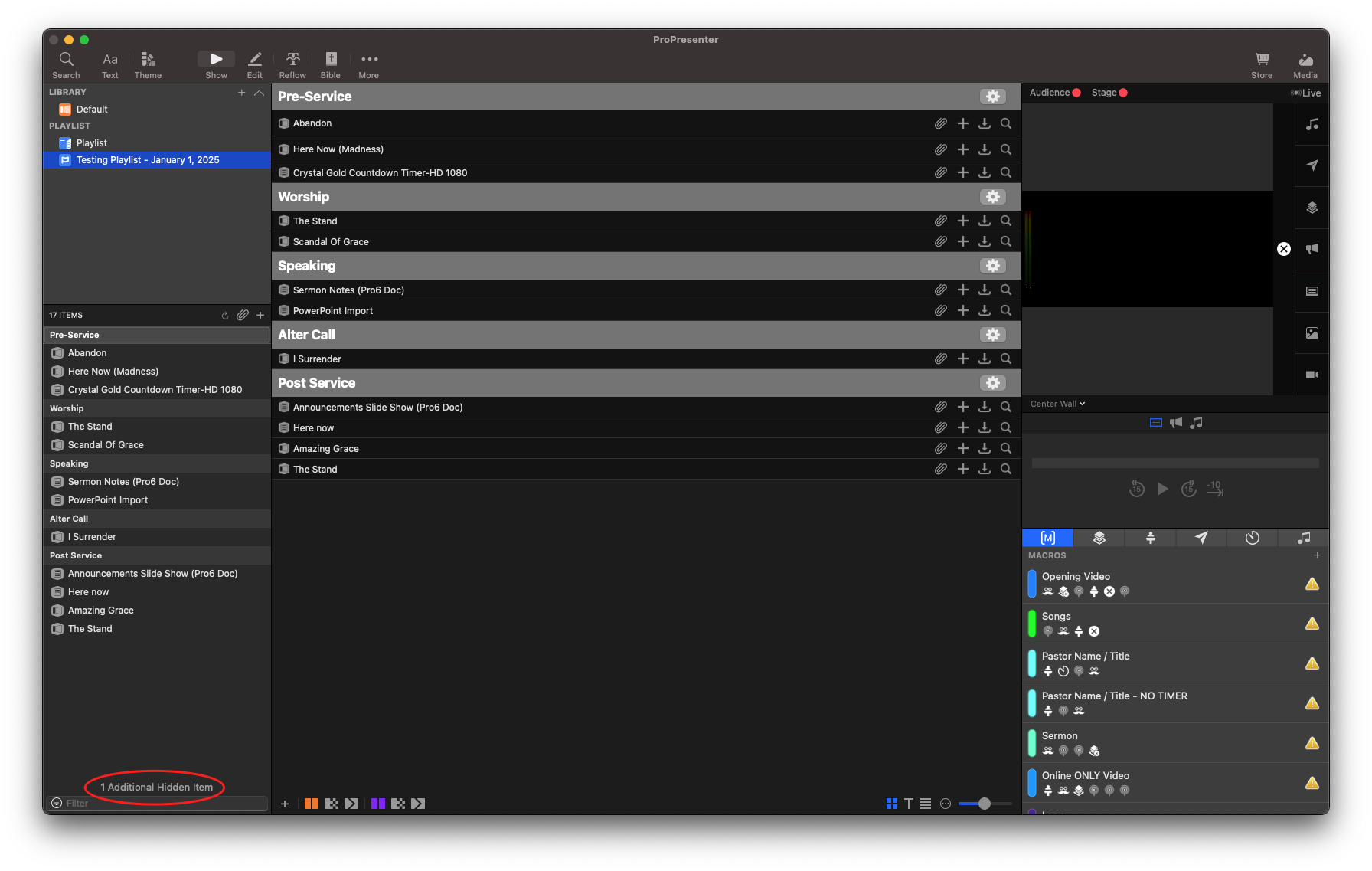This screenshot has height=871, width=1372.
Task: Click the media scrubber bar
Action: tap(1175, 463)
